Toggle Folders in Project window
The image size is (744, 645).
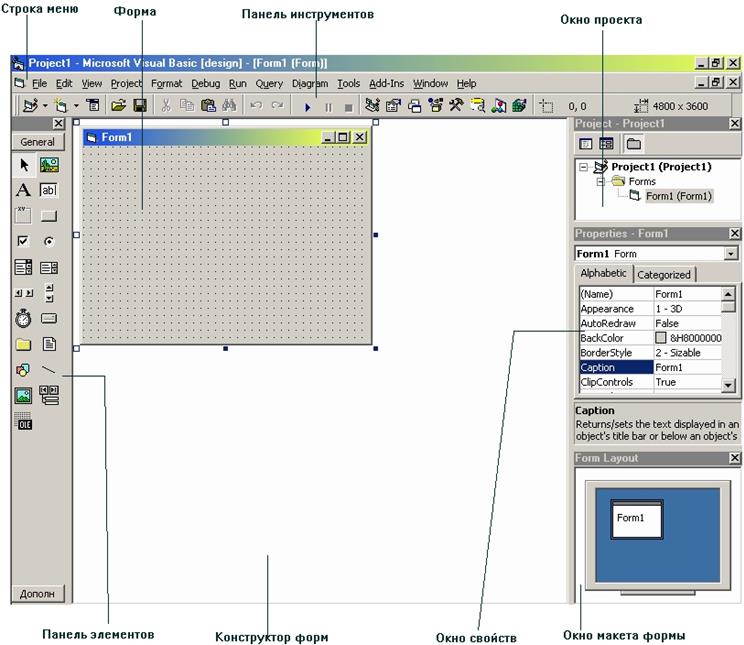[634, 143]
